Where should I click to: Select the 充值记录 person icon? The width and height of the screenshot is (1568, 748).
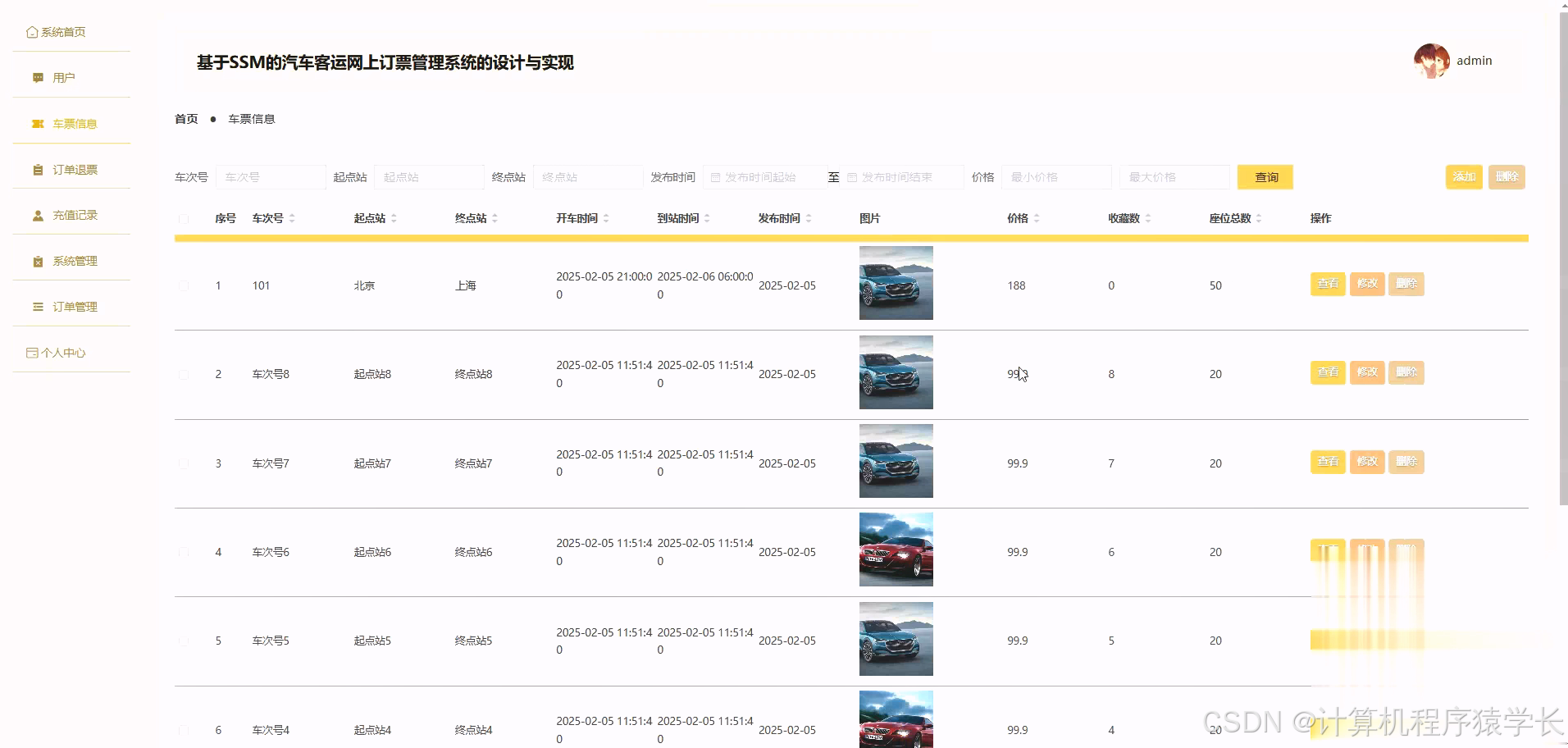38,215
